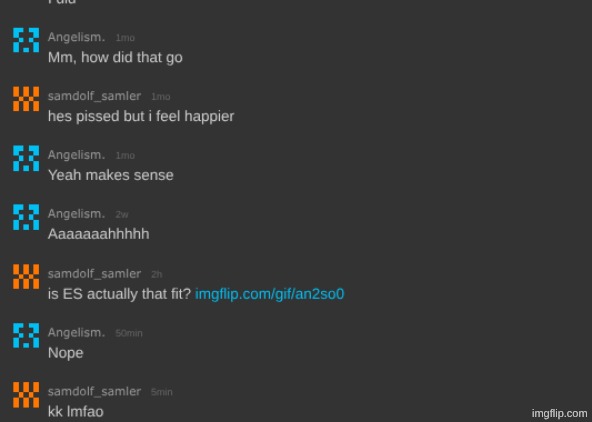Open Angelism username above 'Mm, how did that go'
The width and height of the screenshot is (592, 422).
point(76,37)
